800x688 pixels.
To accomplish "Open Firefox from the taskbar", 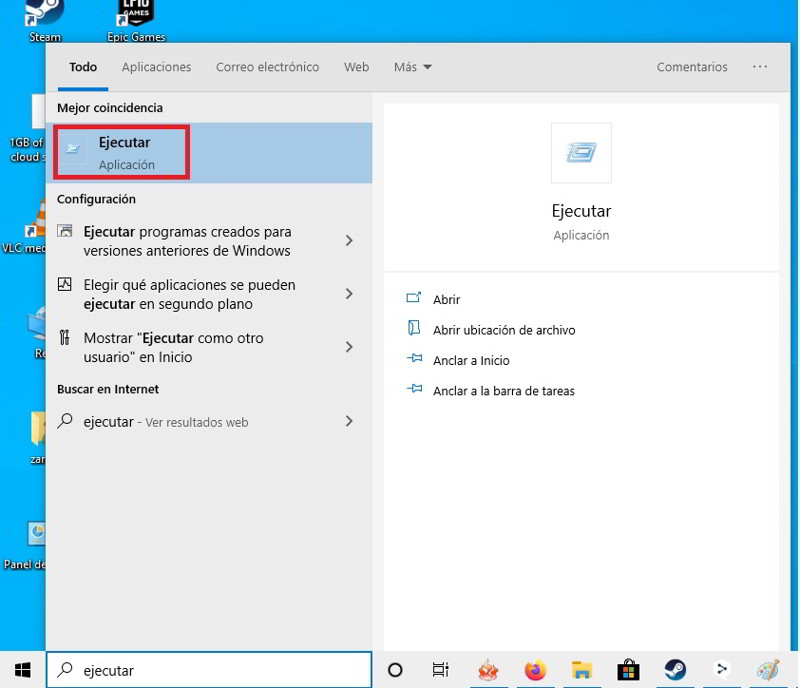I will pyautogui.click(x=536, y=670).
